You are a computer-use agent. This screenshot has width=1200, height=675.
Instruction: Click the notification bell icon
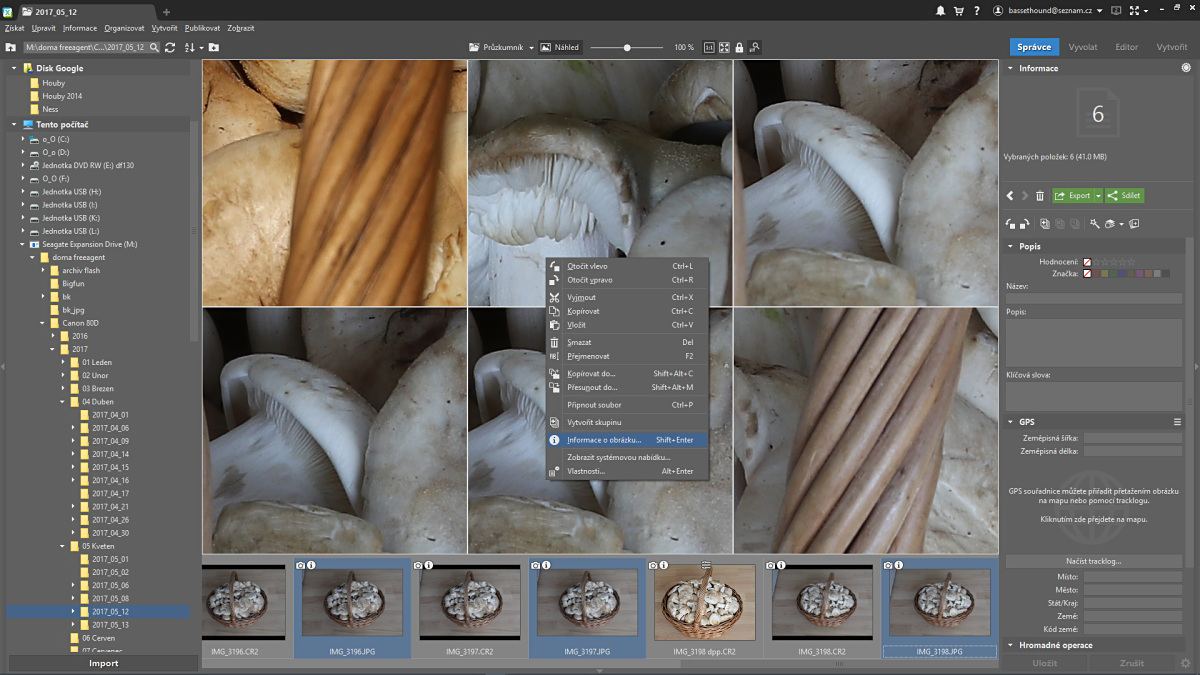coord(940,11)
